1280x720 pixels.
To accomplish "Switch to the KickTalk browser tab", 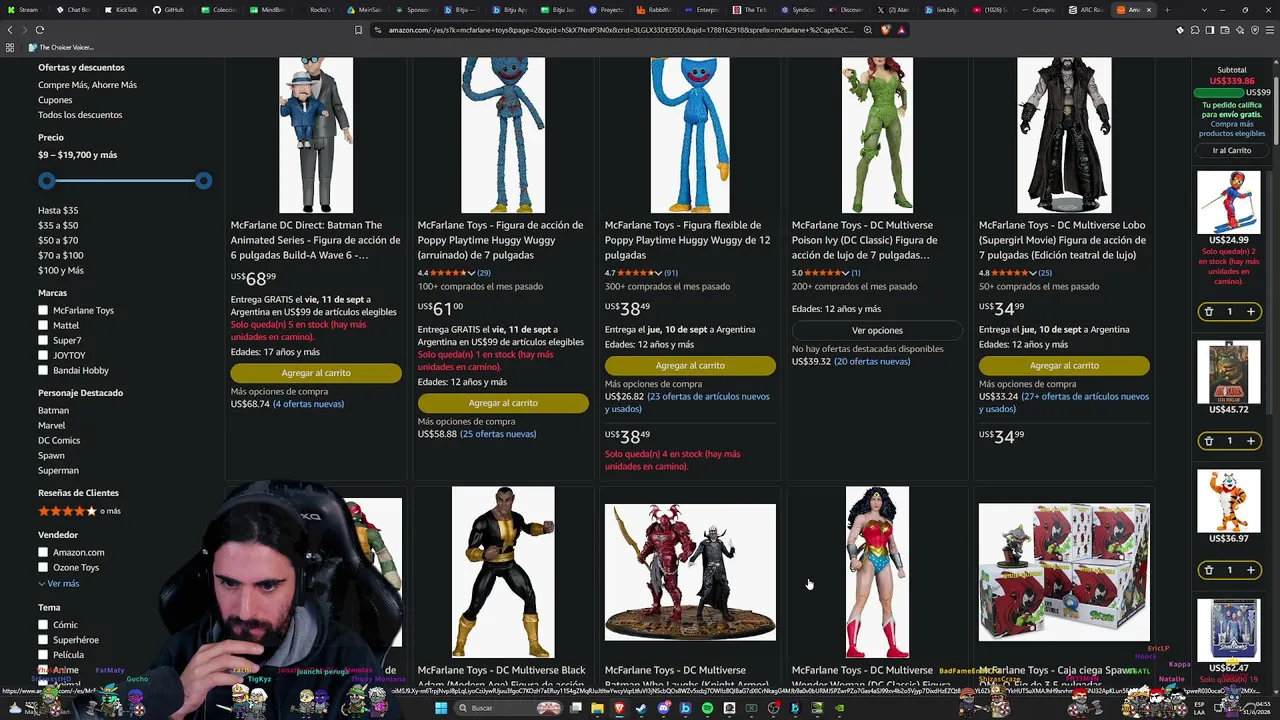I will (x=121, y=10).
